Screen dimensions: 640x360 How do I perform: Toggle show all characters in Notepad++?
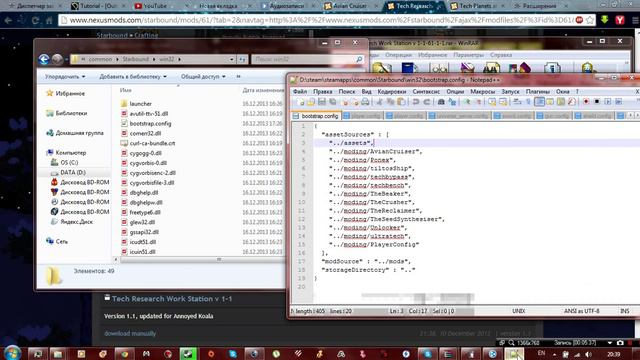point(528,102)
